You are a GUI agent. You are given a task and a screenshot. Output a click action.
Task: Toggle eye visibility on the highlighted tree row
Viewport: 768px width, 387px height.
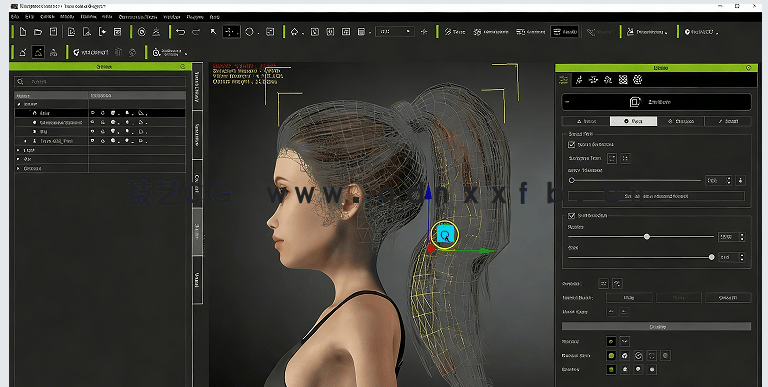93,113
